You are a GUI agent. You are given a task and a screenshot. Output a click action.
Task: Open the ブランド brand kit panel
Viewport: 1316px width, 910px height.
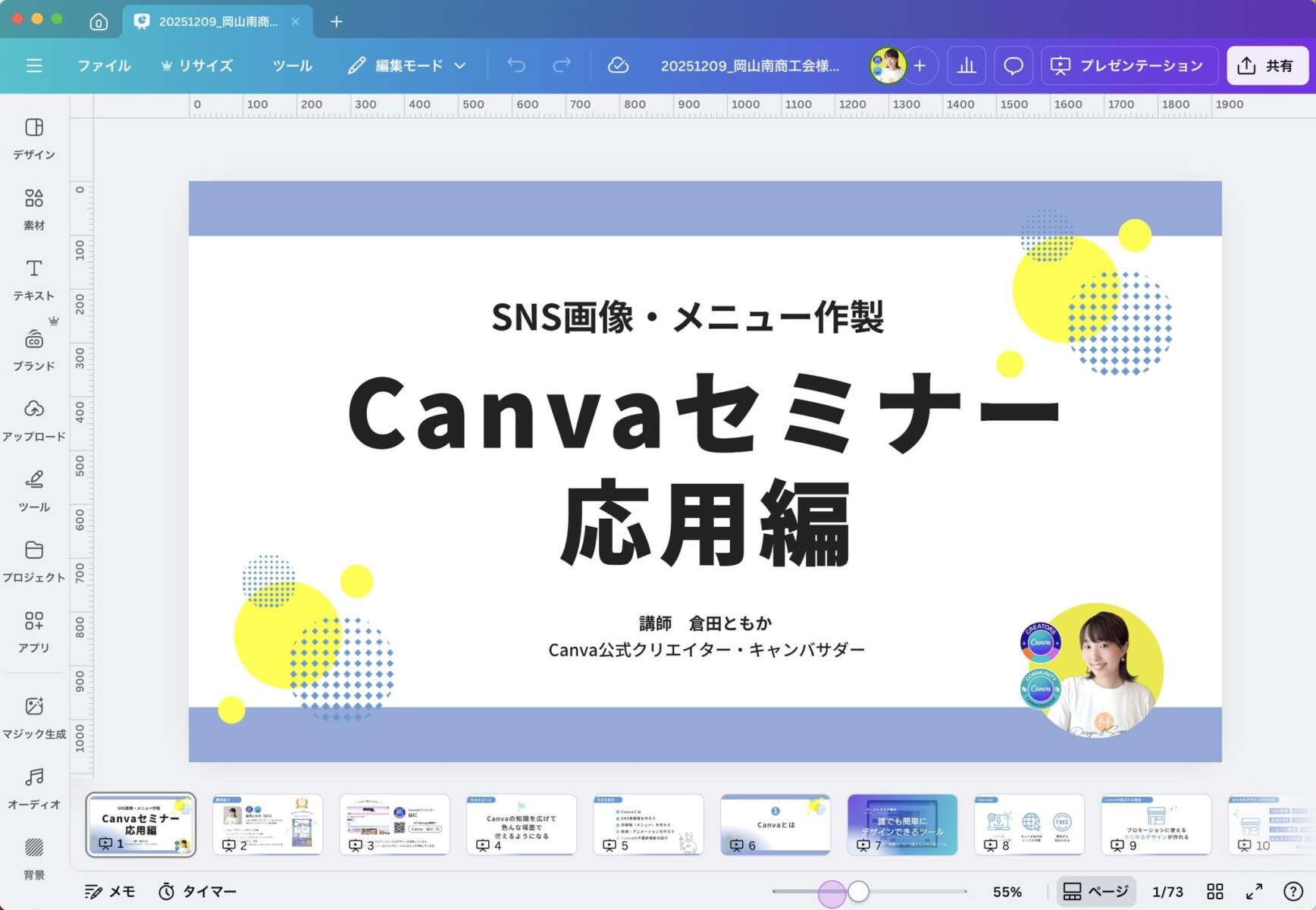[x=34, y=350]
